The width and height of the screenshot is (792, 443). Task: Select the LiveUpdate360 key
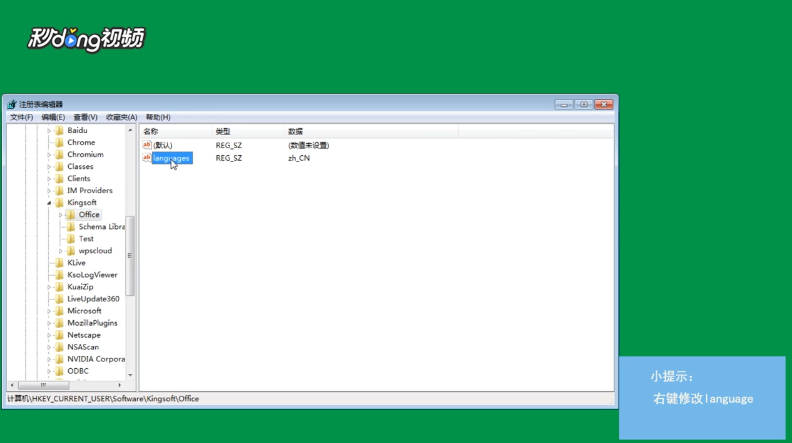[93, 299]
